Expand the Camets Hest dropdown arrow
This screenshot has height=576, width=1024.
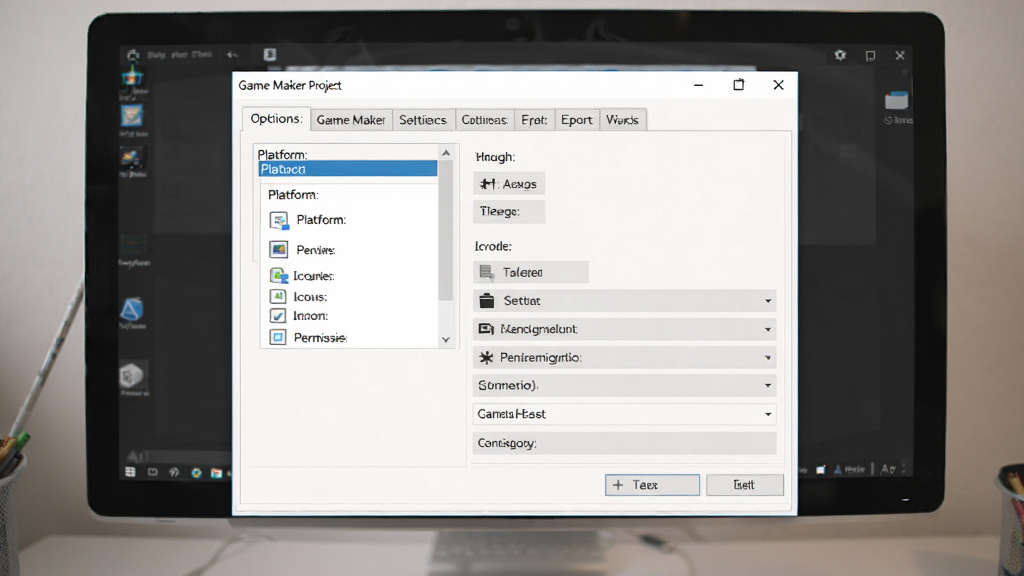(768, 414)
